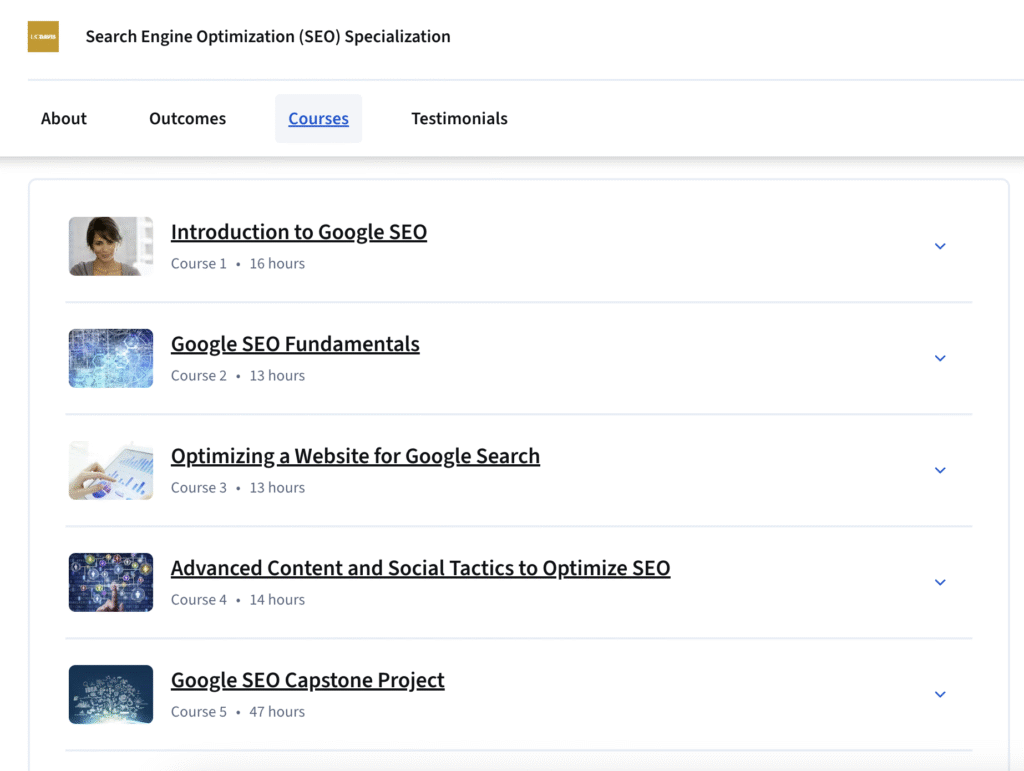Click the 'Course 3 • 13 hours' text
The width and height of the screenshot is (1024, 771).
238,488
